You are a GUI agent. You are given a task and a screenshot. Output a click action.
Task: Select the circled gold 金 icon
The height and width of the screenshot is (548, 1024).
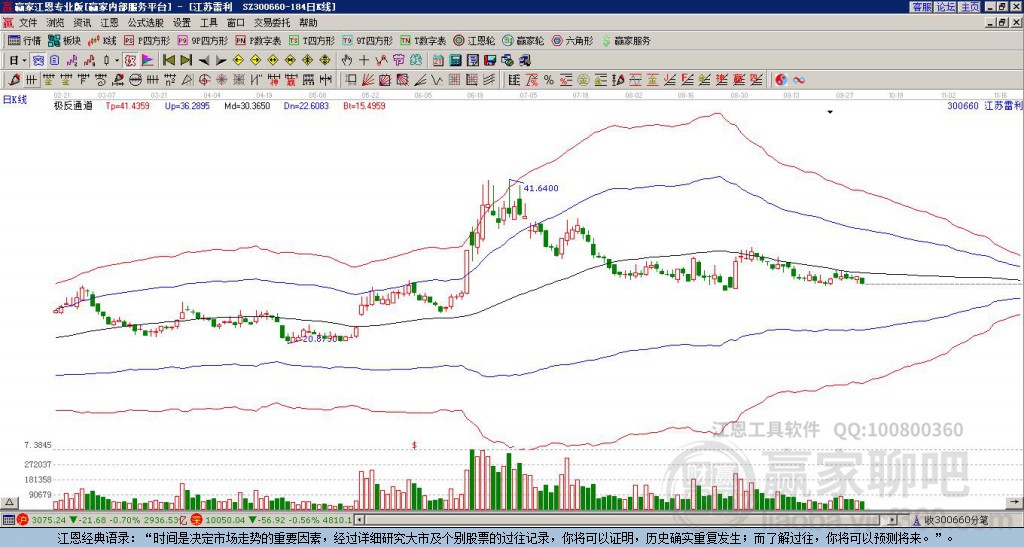[x=583, y=80]
